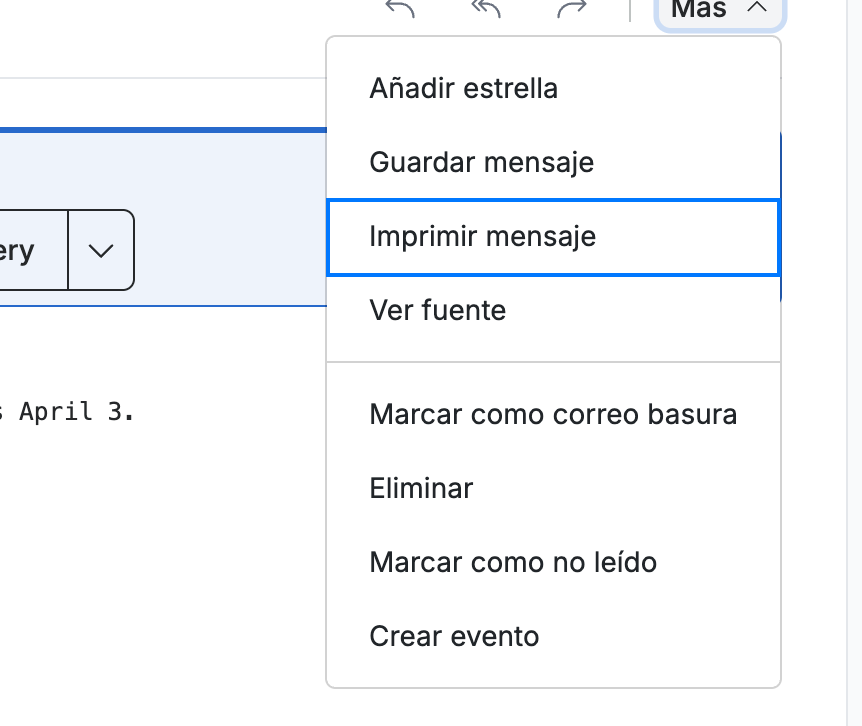
Task: Click the forward arrow icon
Action: point(572,8)
